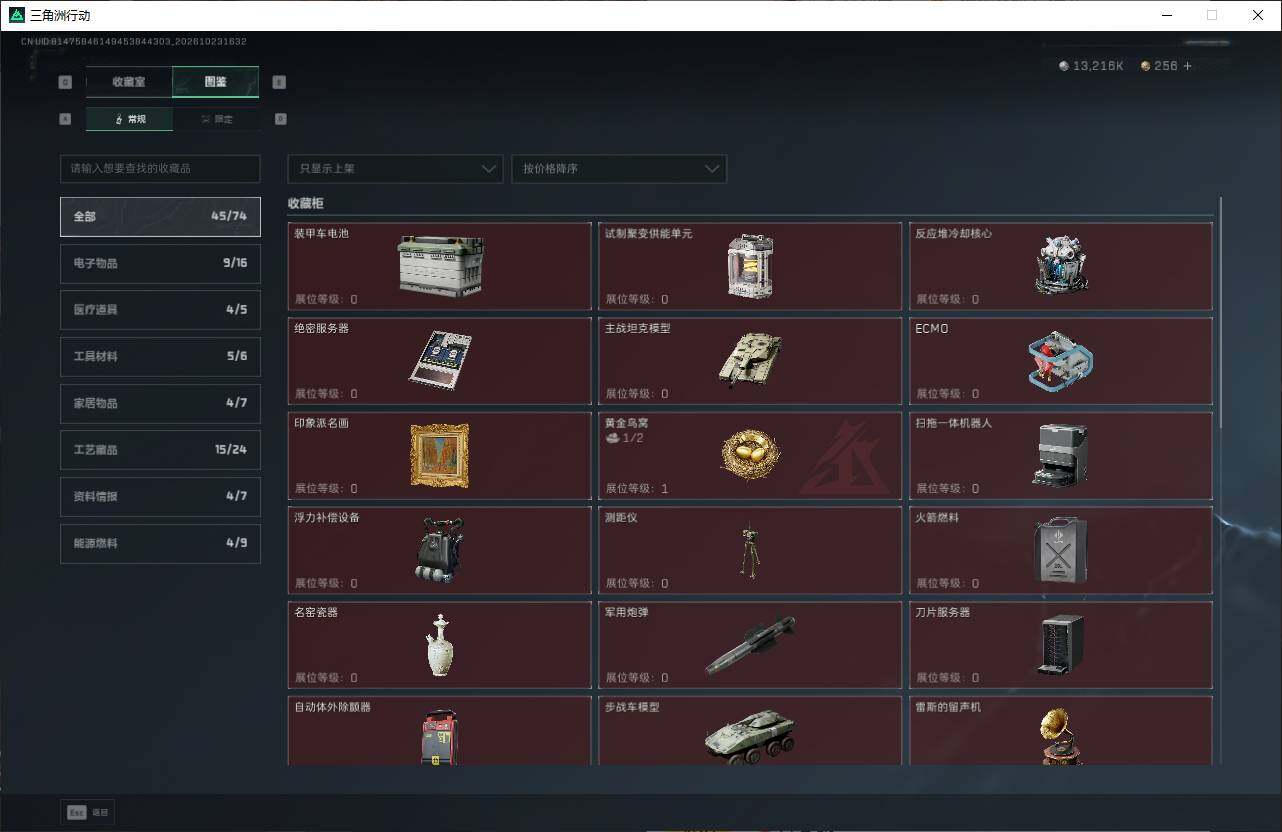Image resolution: width=1282 pixels, height=832 pixels.
Task: Click the 收藏柜 section heading
Action: tap(306, 203)
